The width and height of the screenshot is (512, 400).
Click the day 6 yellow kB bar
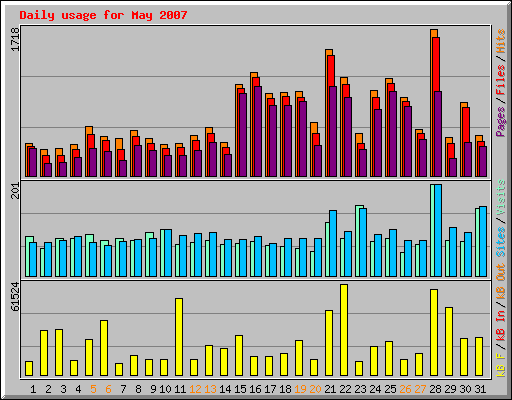[x=104, y=348]
